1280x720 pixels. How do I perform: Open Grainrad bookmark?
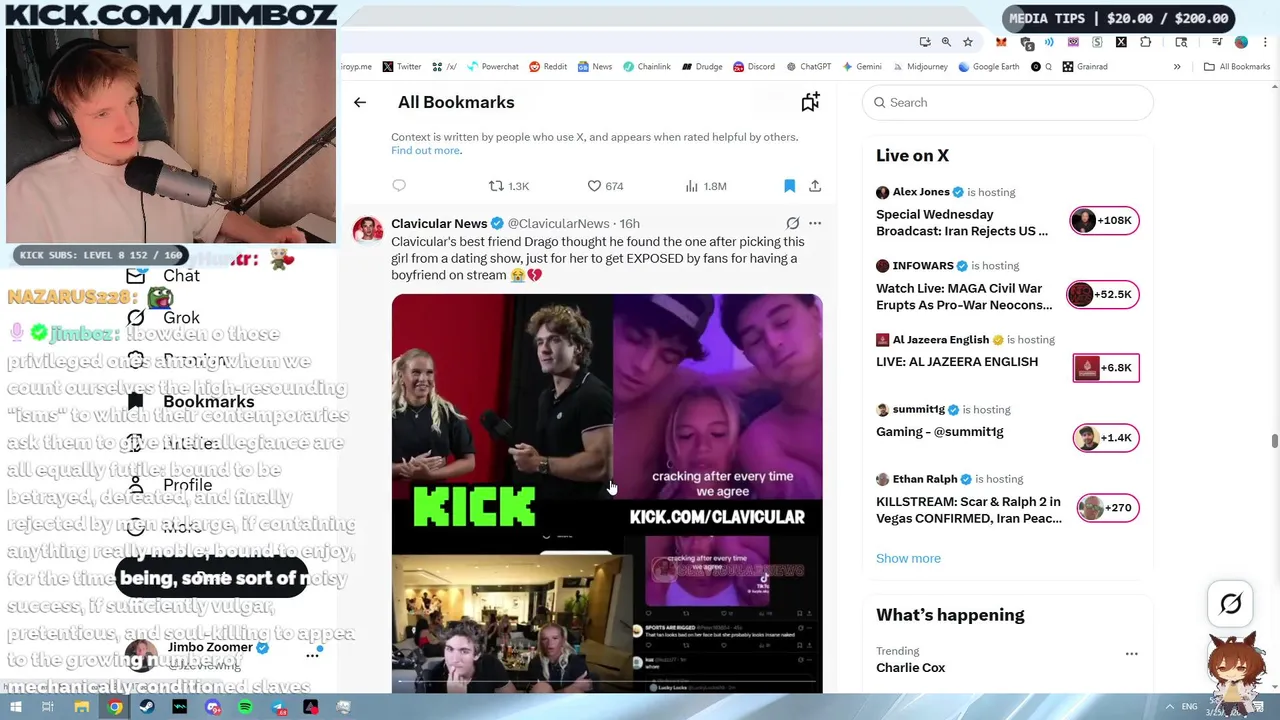[1085, 67]
